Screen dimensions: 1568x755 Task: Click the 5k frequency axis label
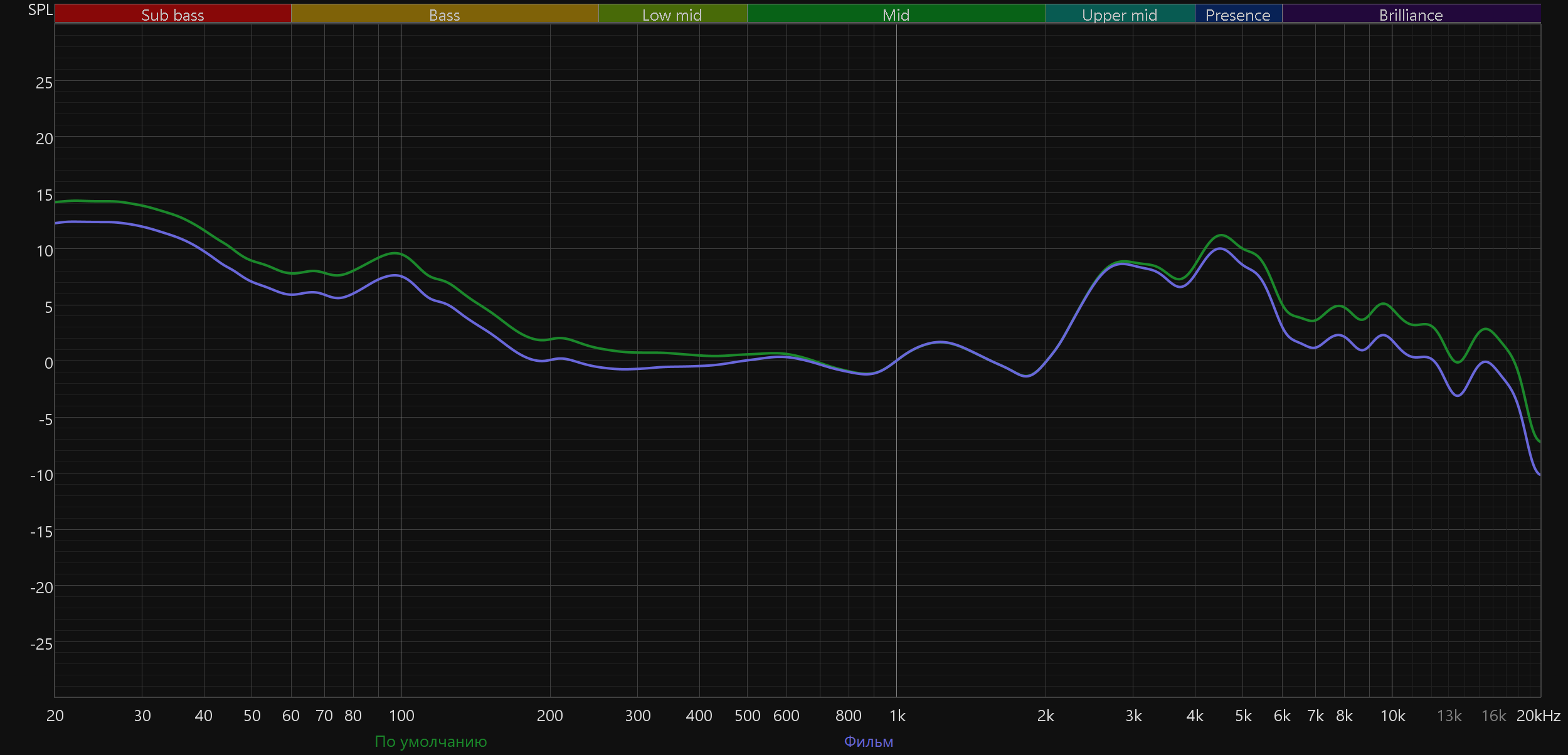[x=1243, y=715]
